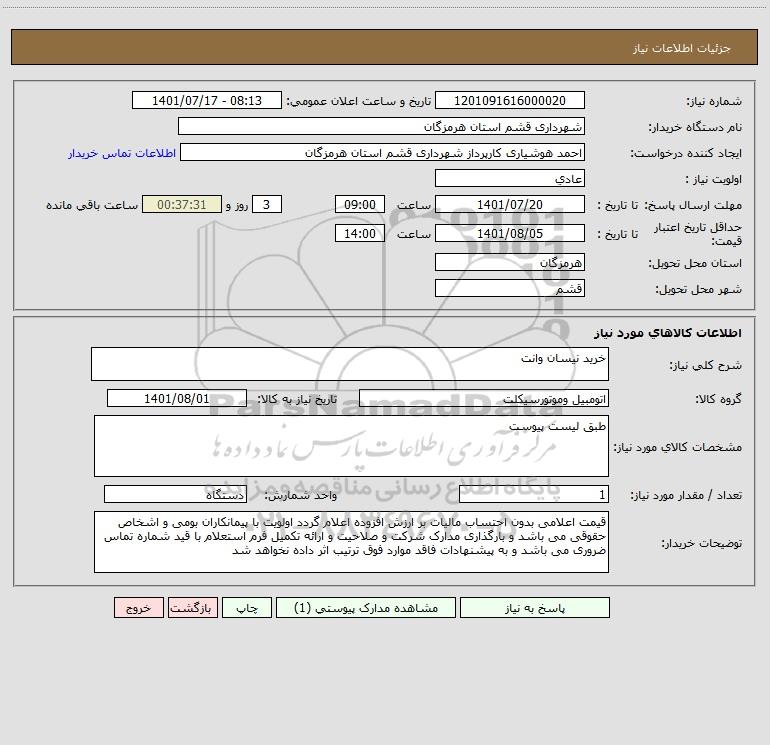The image size is (770, 745).
Task: Select the شماره نیاز field 1201091616000020
Action: coord(510,100)
